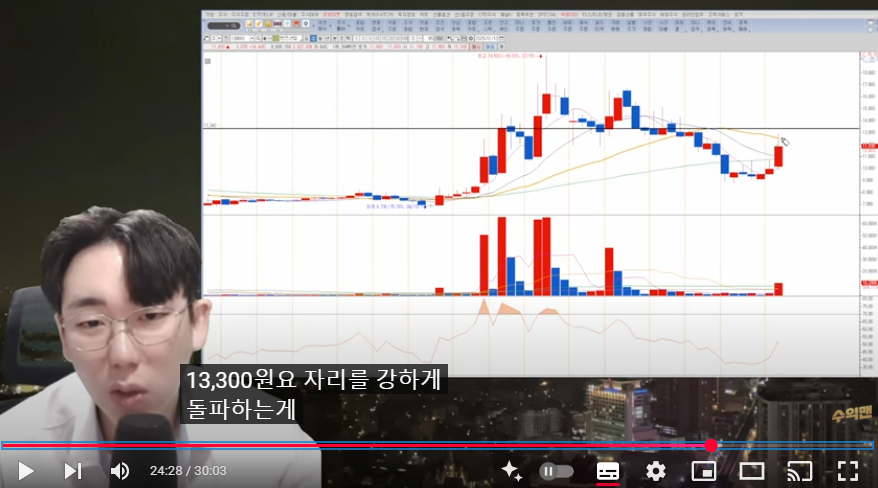Click the 24:28 / 30:03 time display

click(188, 471)
